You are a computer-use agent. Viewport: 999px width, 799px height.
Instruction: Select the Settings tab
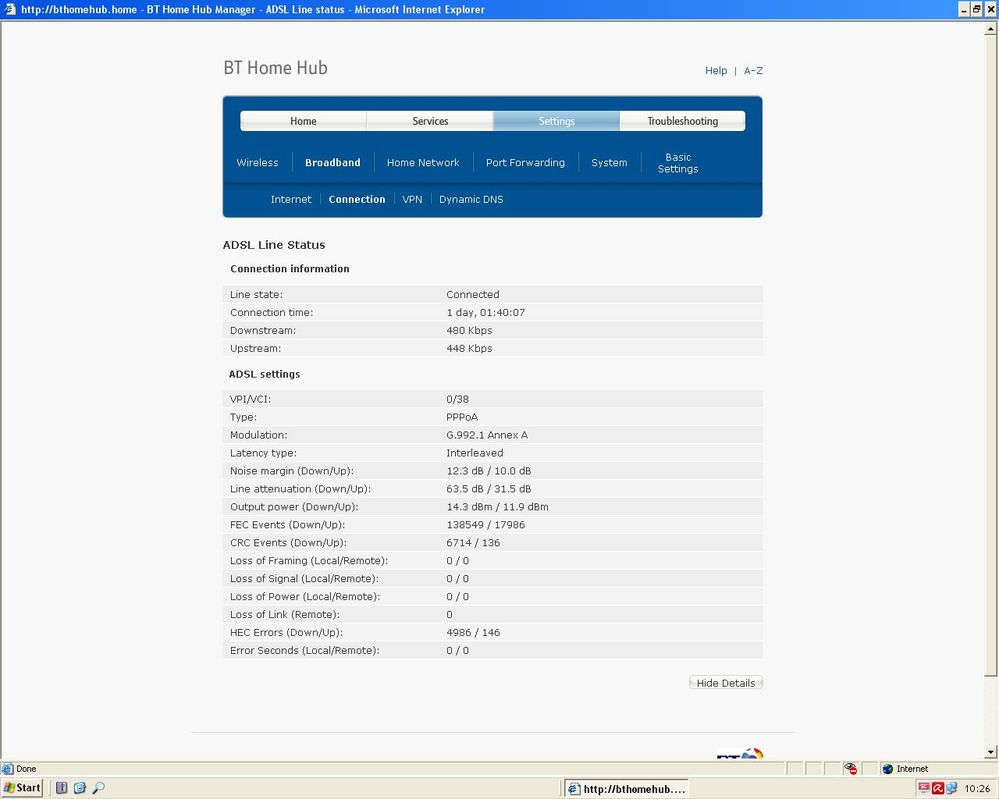[556, 121]
